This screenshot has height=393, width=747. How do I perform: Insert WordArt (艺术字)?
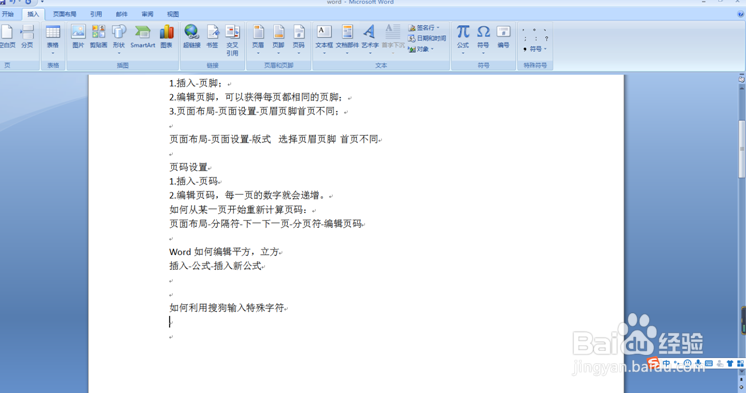point(369,37)
